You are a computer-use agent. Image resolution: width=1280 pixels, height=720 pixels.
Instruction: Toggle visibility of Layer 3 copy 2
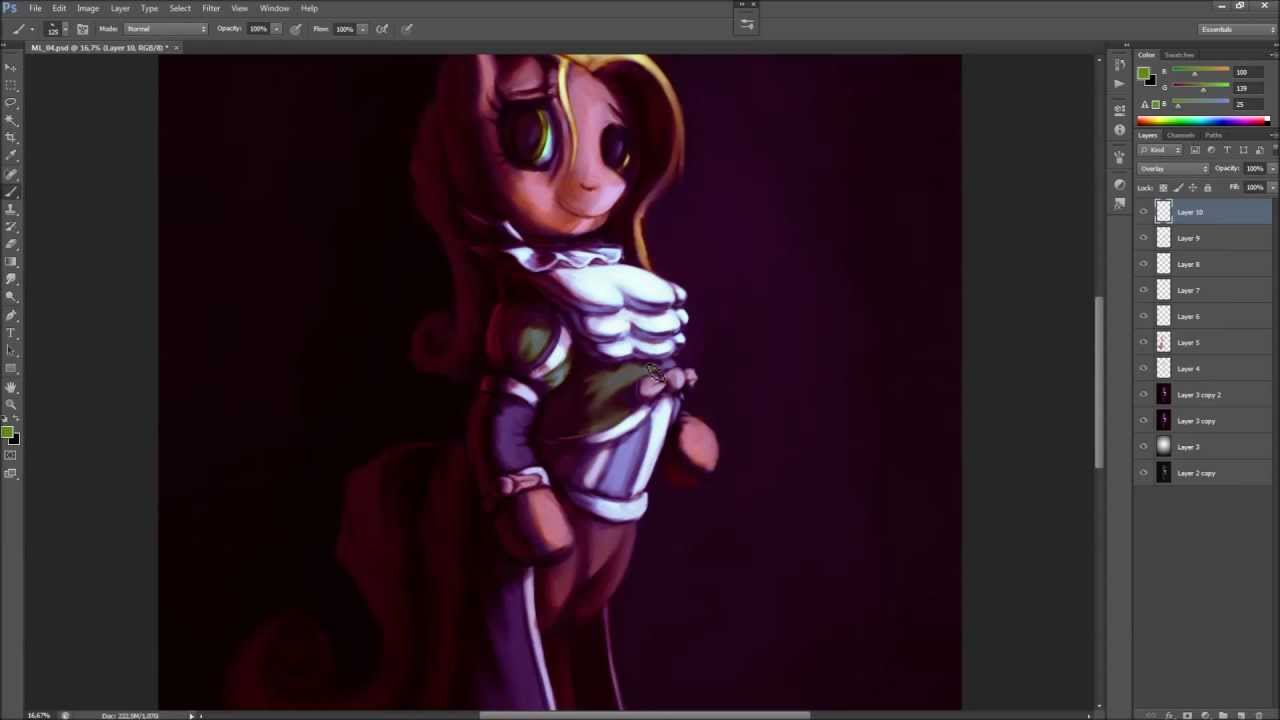tap(1144, 395)
